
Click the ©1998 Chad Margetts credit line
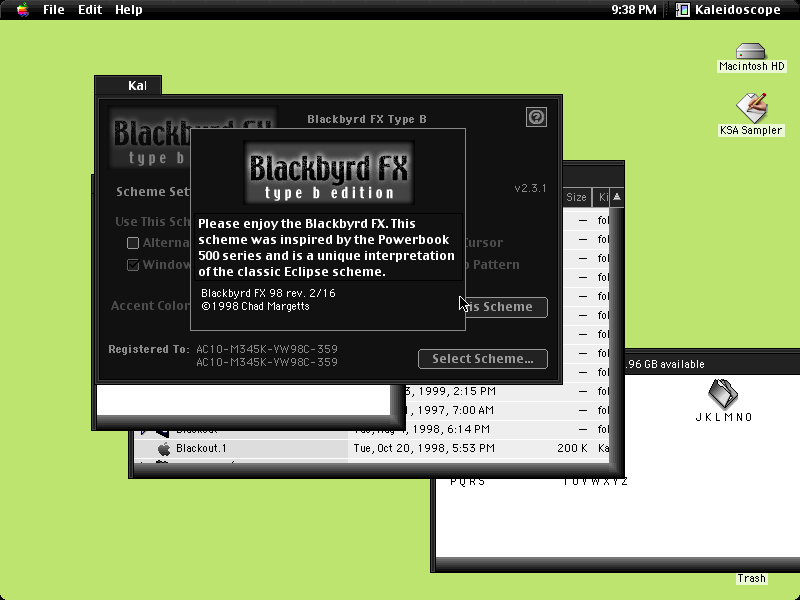[255, 307]
